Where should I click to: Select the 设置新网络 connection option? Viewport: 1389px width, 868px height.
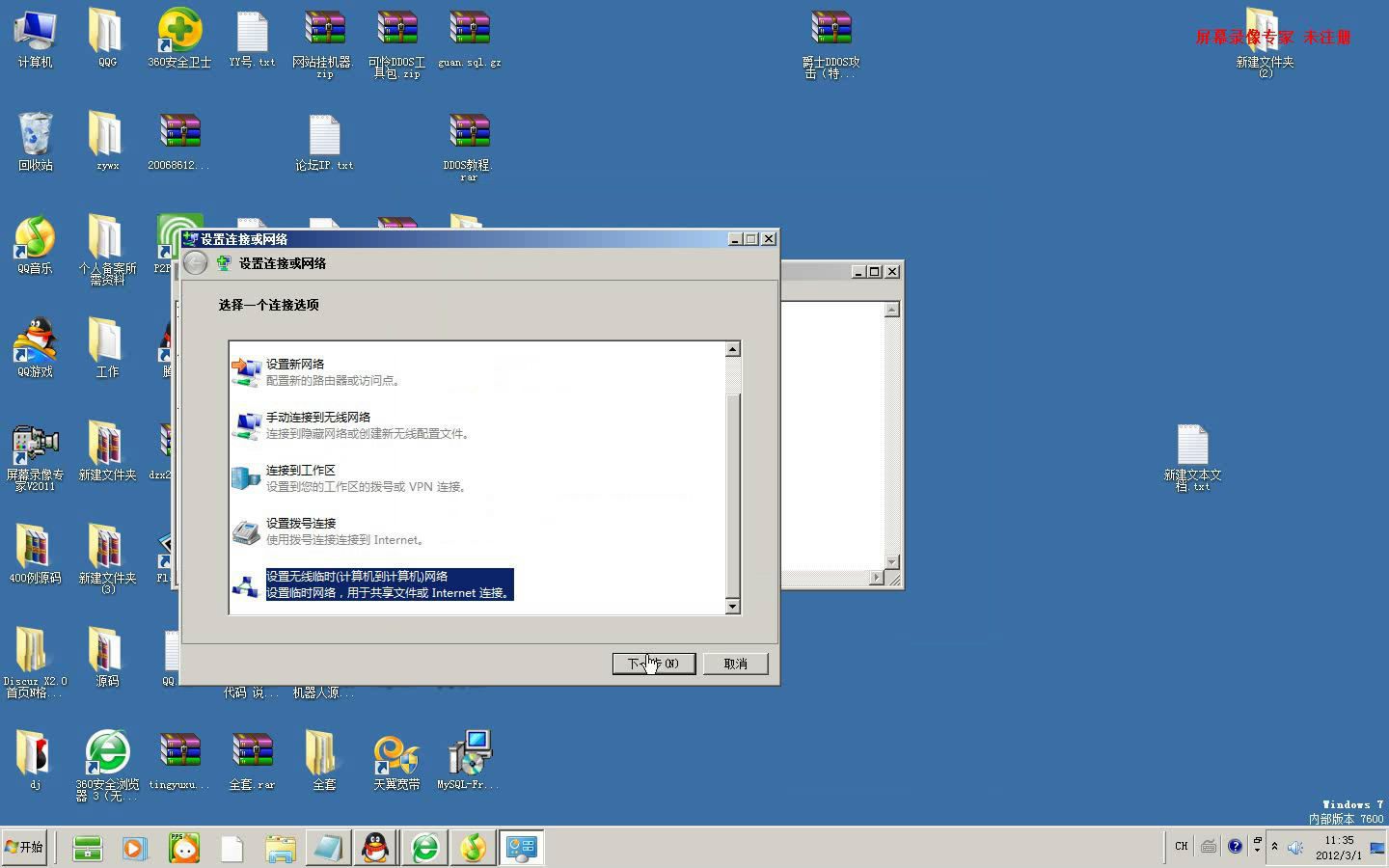tap(333, 371)
